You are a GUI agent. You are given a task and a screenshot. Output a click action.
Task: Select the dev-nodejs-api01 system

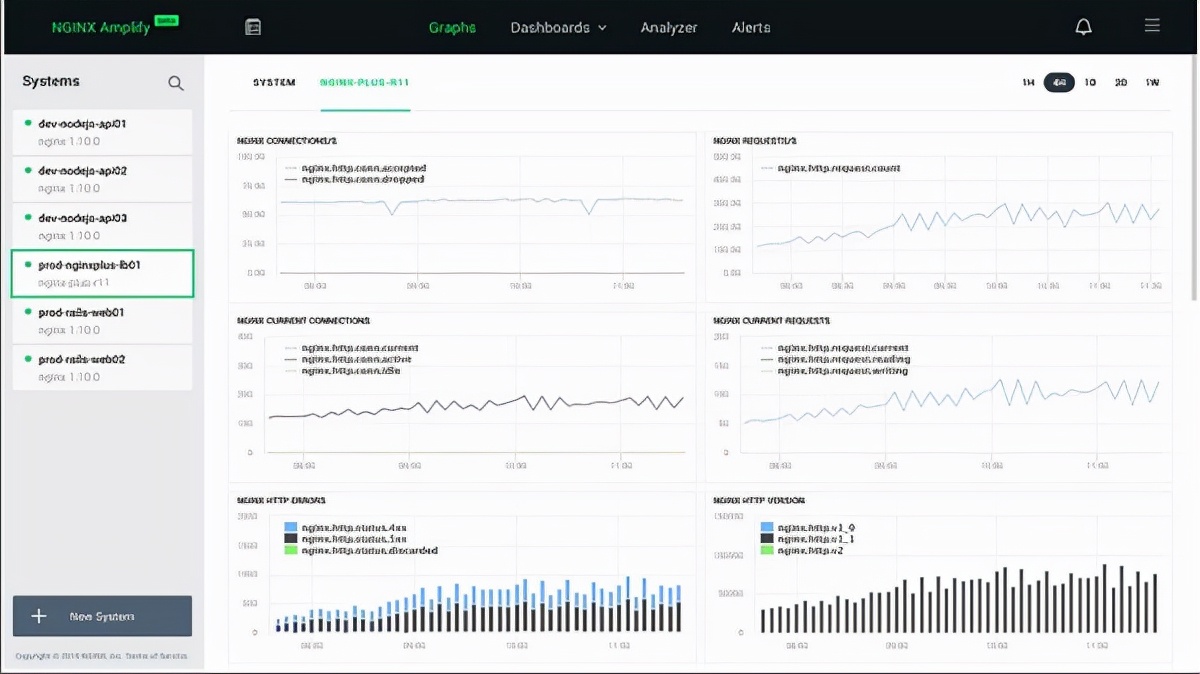tap(102, 132)
